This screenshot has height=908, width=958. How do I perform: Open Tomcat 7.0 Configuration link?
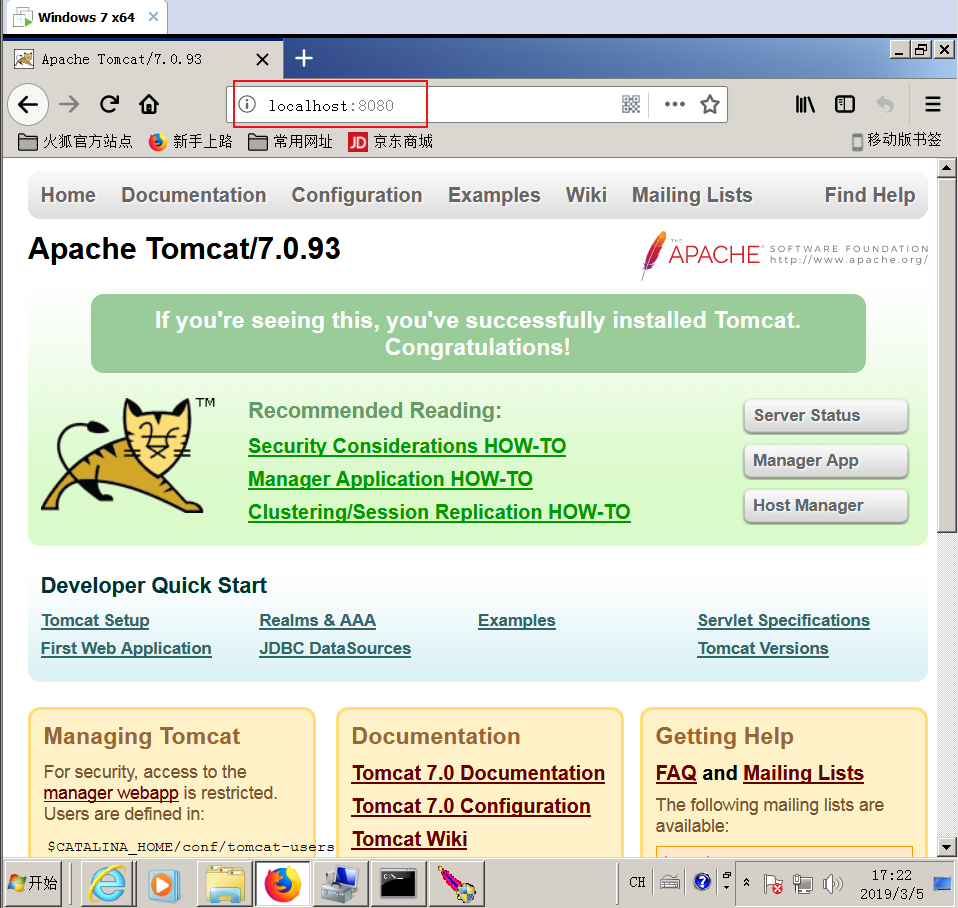point(471,806)
